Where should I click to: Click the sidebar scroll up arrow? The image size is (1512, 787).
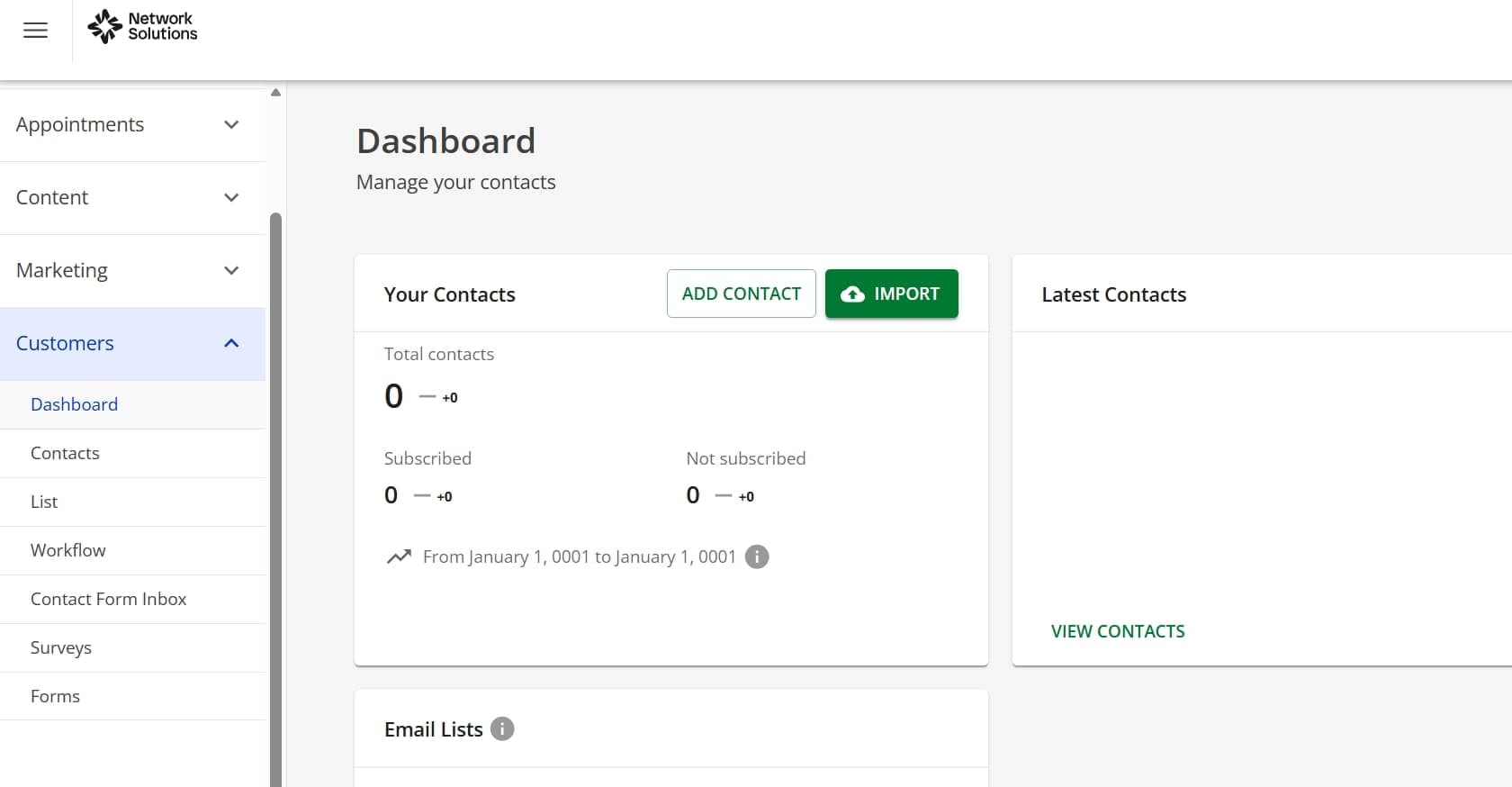(276, 93)
